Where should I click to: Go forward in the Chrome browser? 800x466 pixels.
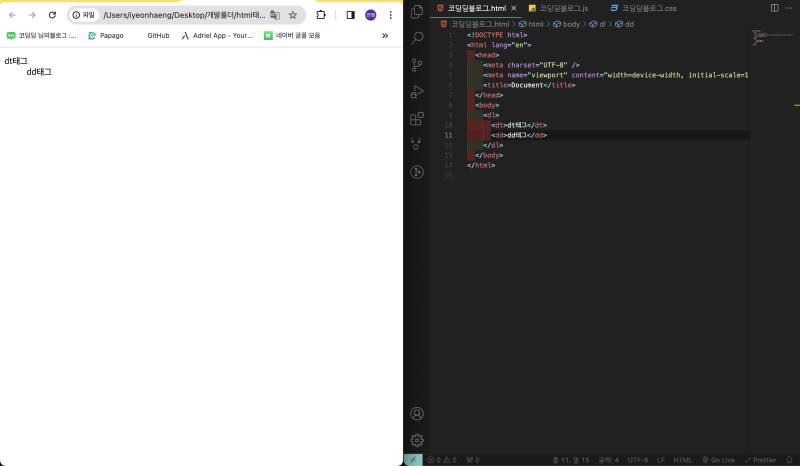click(32, 15)
